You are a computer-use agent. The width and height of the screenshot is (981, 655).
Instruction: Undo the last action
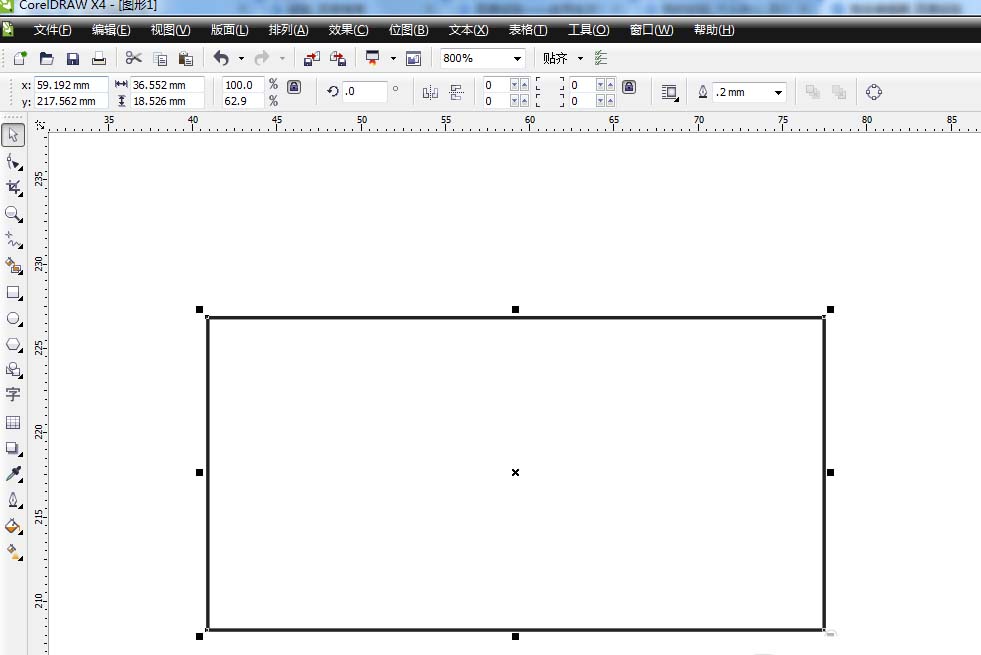(221, 58)
